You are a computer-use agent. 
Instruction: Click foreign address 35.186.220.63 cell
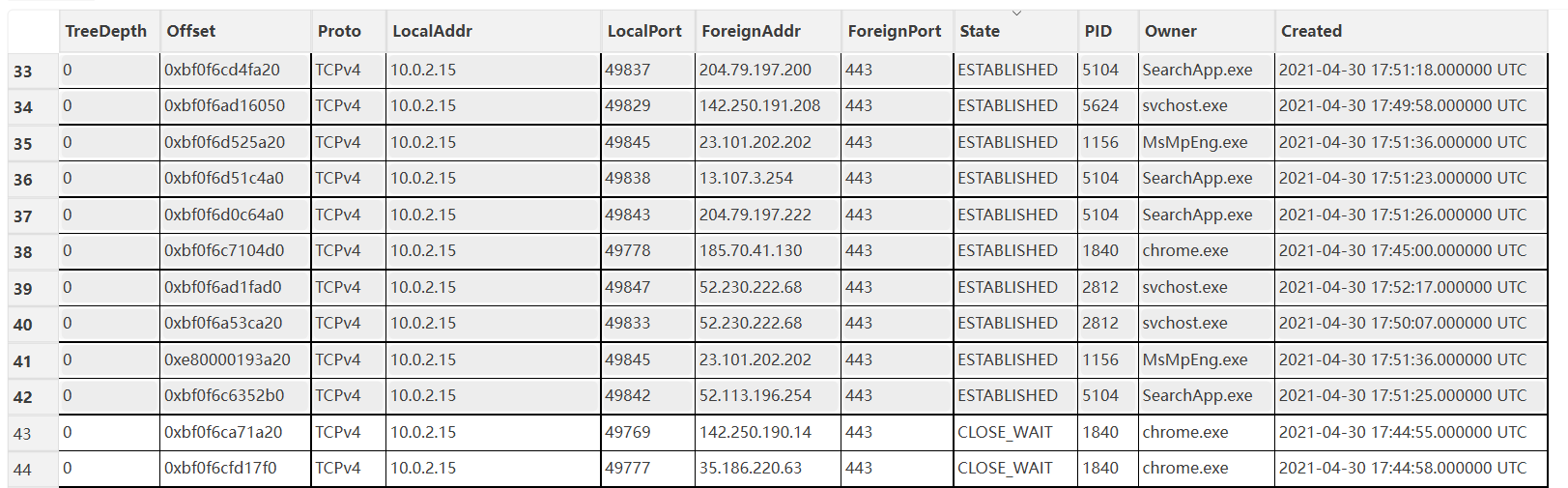point(751,469)
